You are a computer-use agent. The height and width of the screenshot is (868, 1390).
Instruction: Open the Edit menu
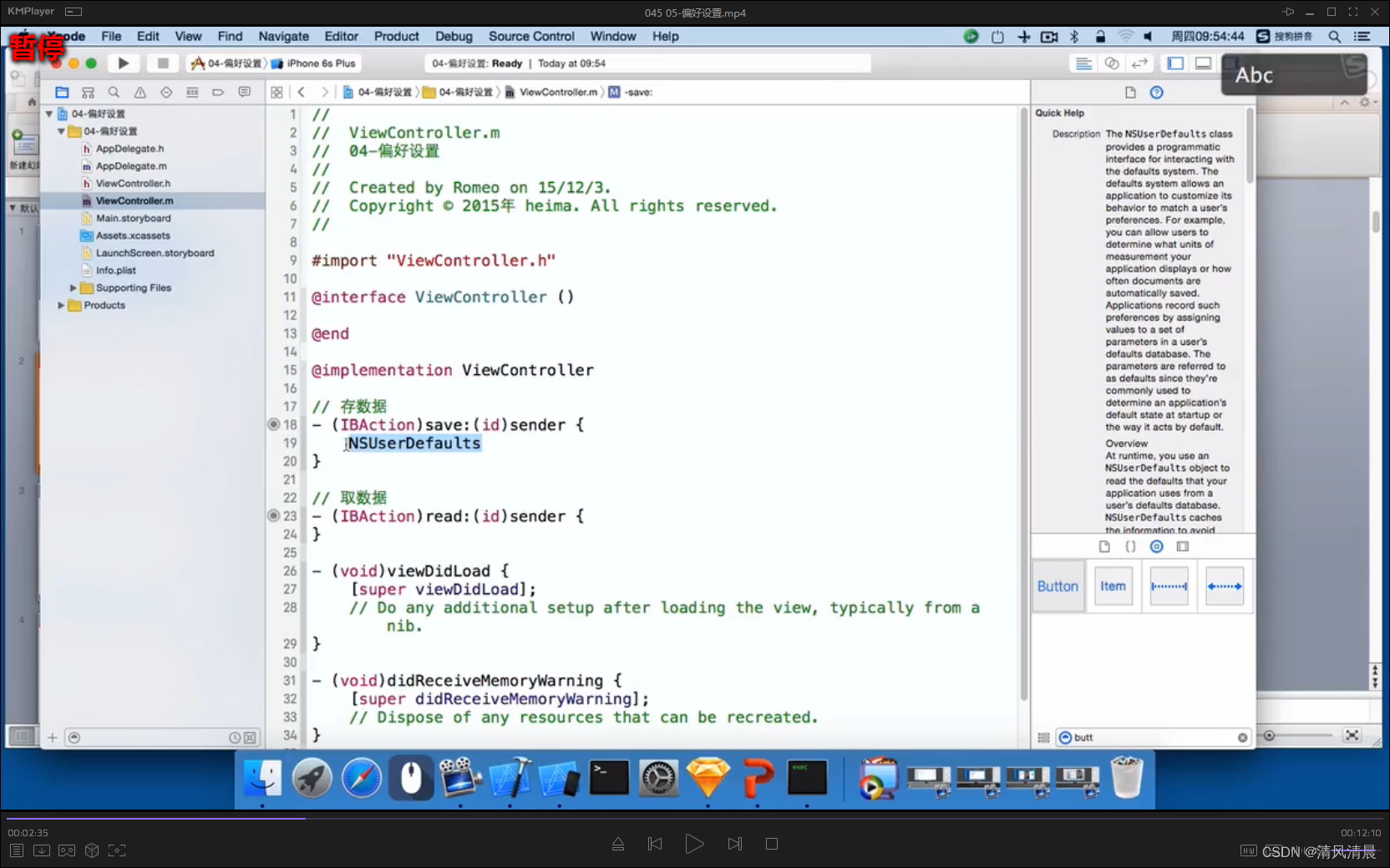pyautogui.click(x=148, y=36)
